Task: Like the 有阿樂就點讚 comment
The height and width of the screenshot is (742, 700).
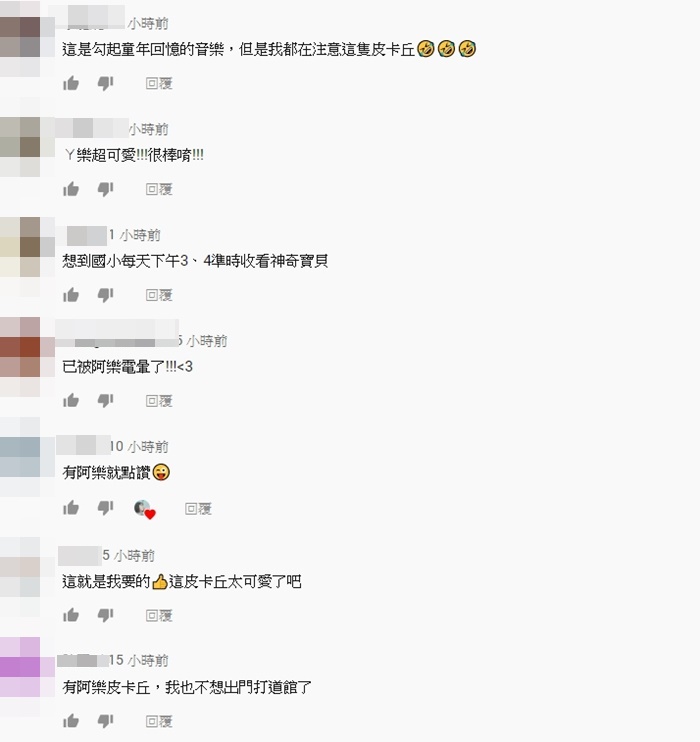Action: (71, 508)
